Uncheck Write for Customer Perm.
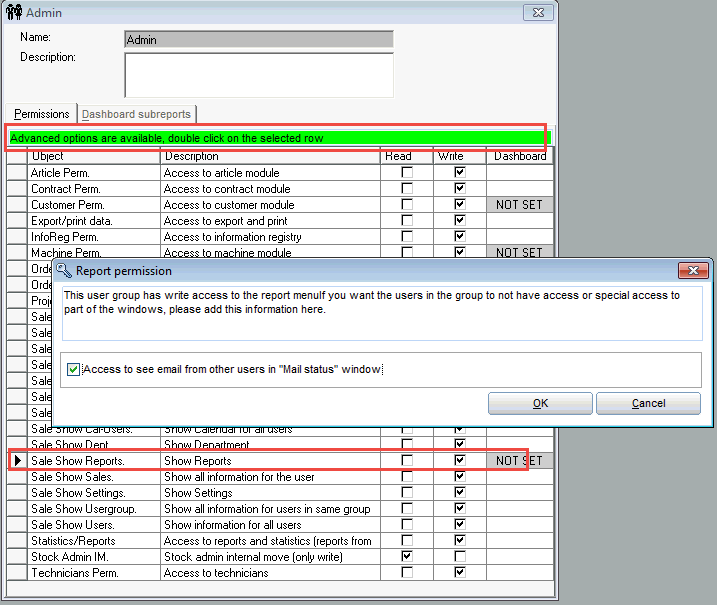The height and width of the screenshot is (605, 717). coord(459,205)
